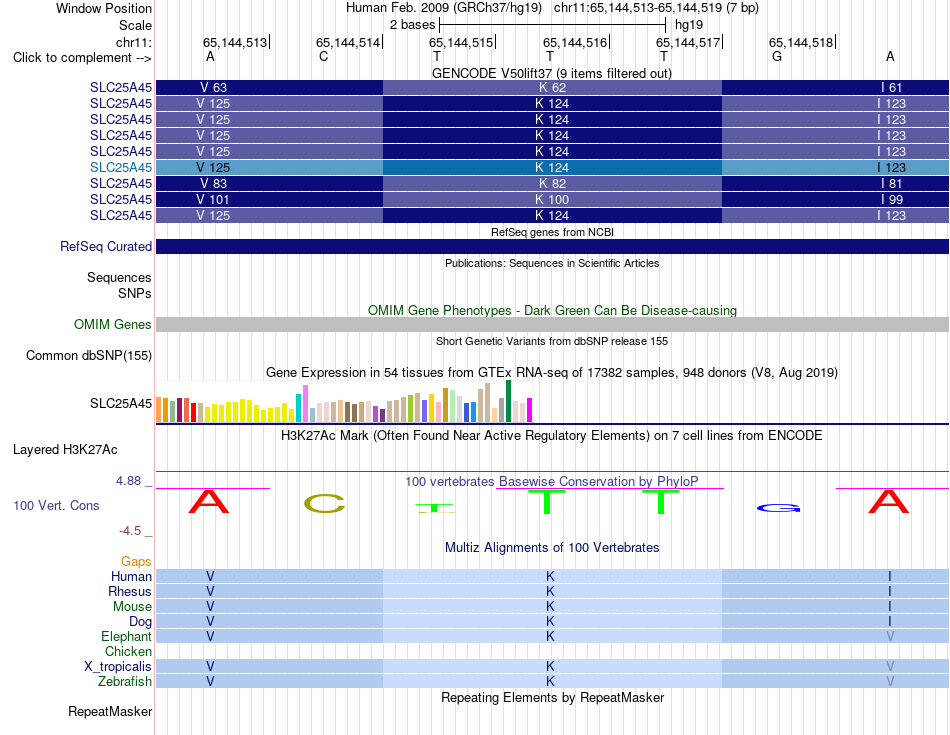
Task: Click the Mouse alignment row label
Action: (132, 607)
